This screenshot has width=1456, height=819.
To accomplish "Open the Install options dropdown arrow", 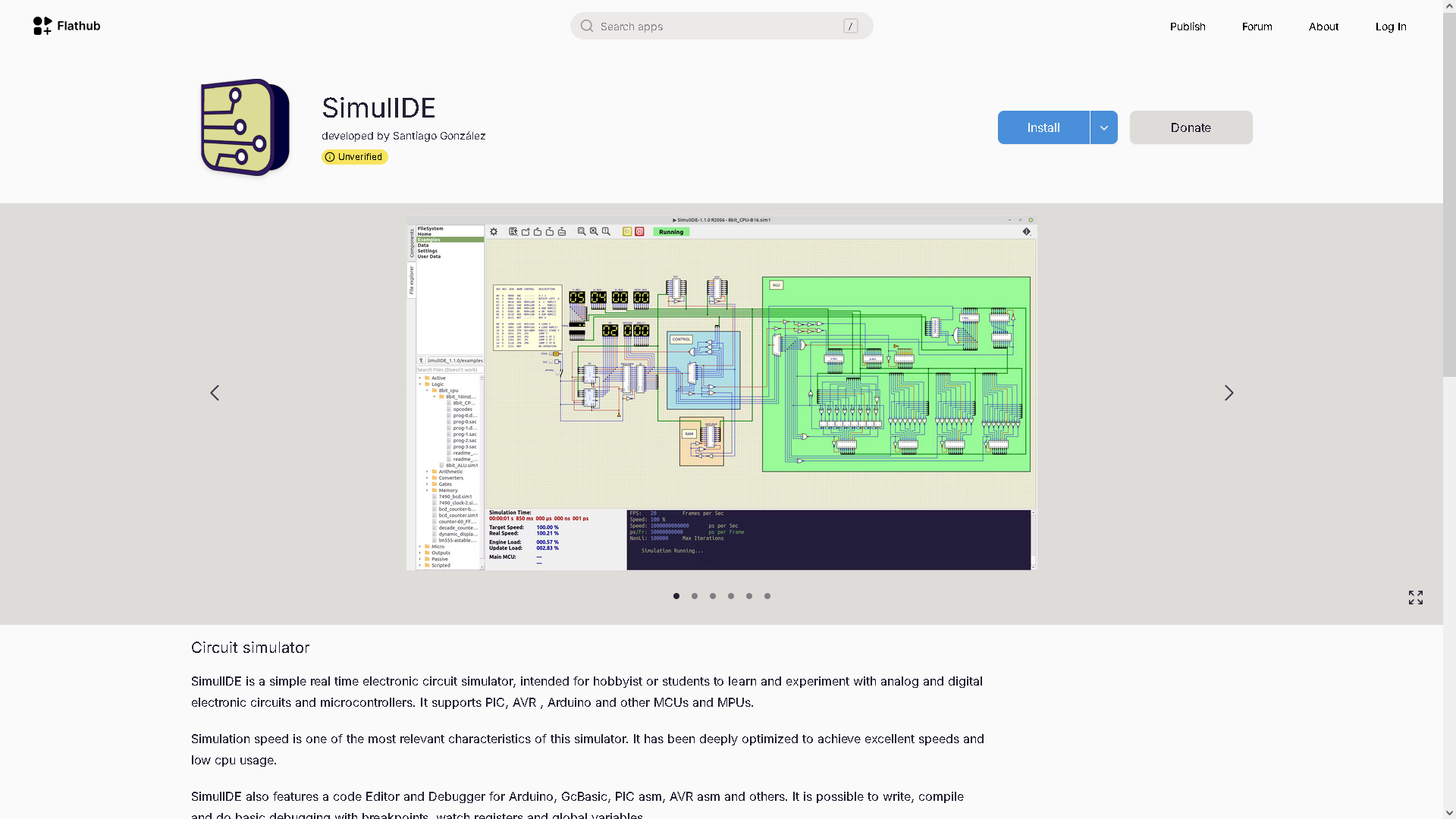I will (1103, 127).
